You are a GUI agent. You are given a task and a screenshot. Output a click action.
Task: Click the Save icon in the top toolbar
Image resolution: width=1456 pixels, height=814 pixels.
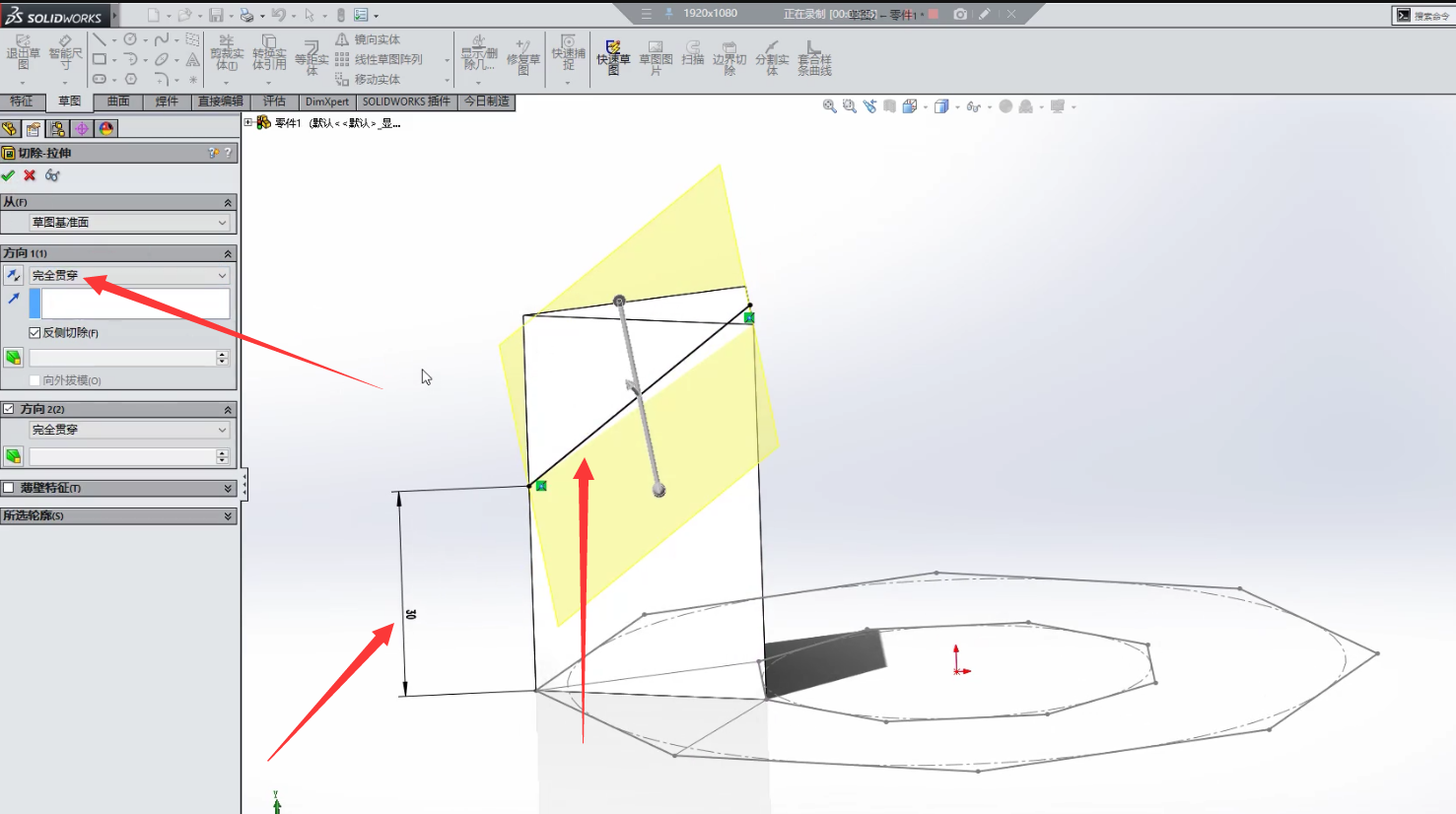point(216,15)
